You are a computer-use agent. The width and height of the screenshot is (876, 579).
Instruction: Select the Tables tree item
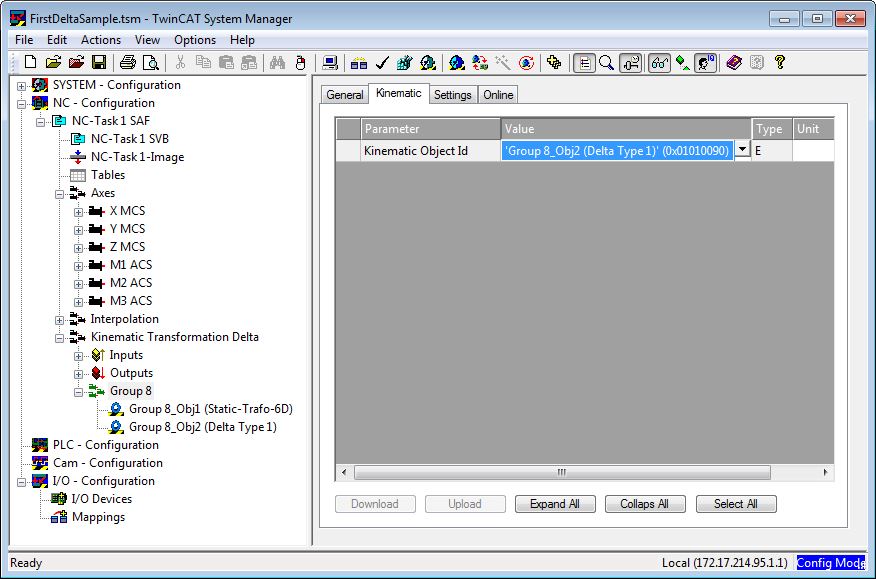point(108,175)
